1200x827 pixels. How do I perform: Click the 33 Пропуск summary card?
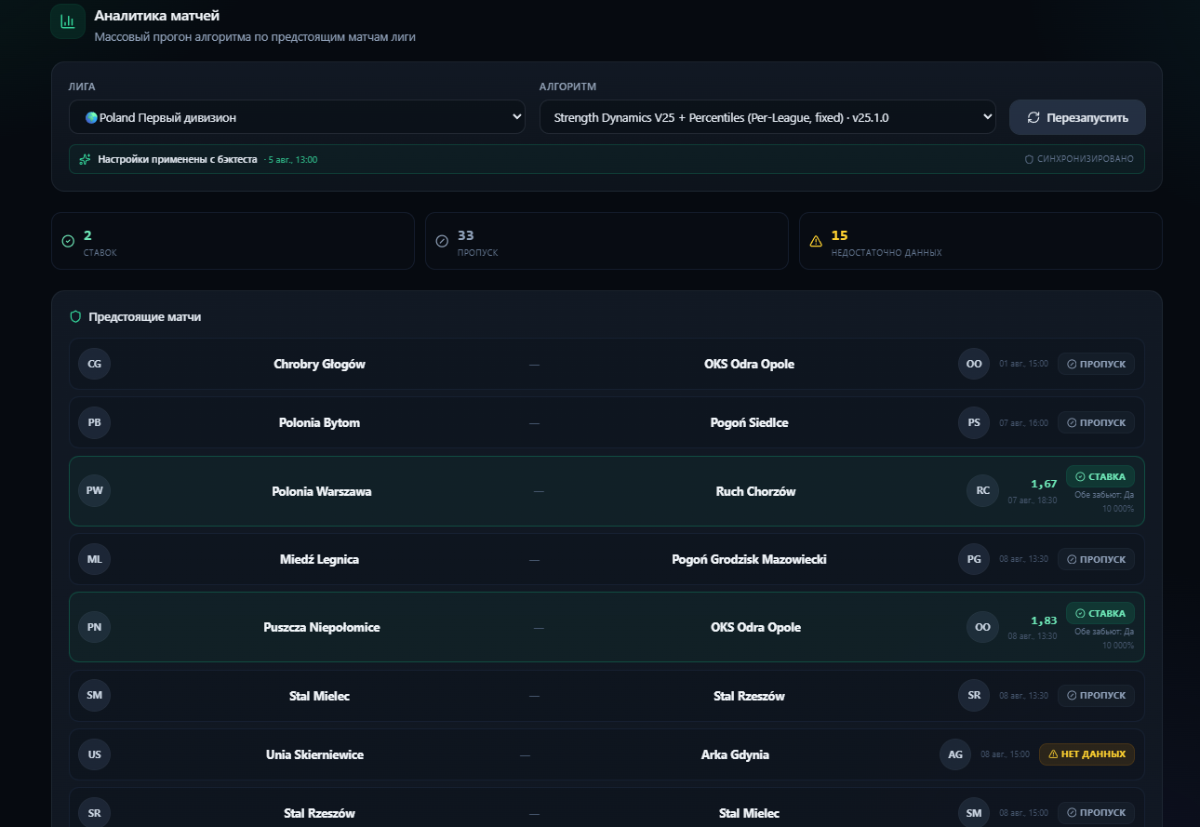pyautogui.click(x=607, y=241)
